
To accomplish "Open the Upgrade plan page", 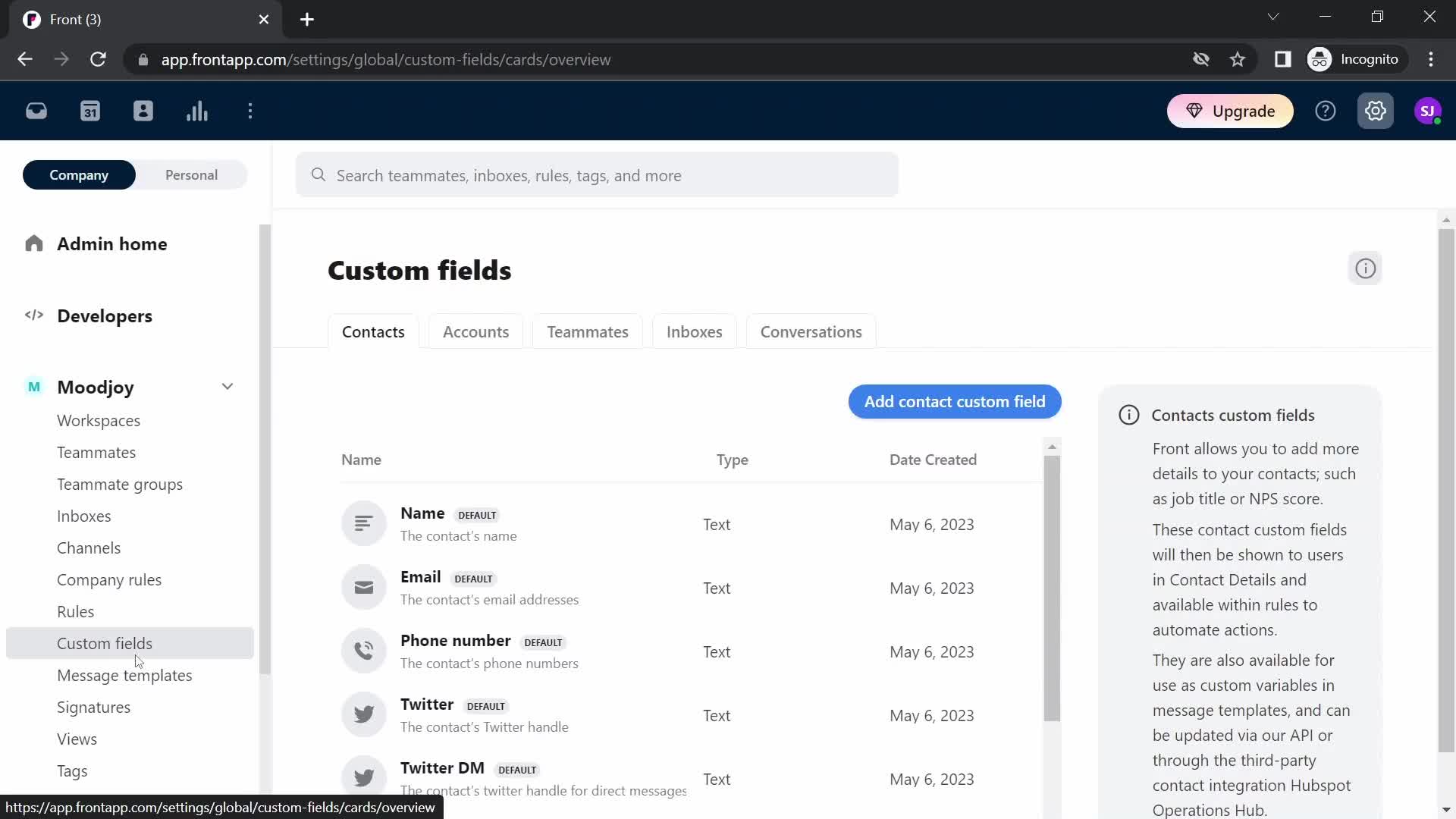I will pyautogui.click(x=1232, y=111).
